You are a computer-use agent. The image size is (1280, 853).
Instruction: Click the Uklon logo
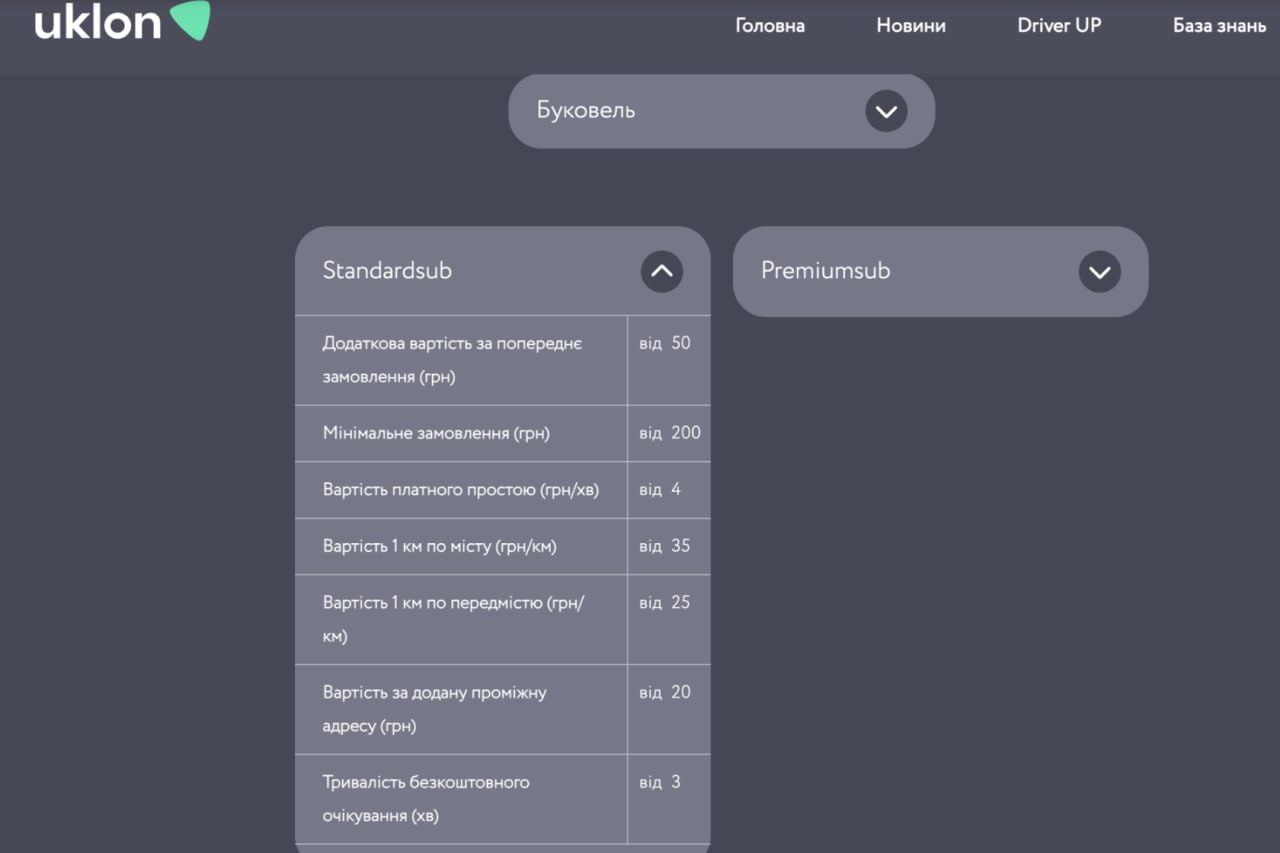pyautogui.click(x=98, y=21)
